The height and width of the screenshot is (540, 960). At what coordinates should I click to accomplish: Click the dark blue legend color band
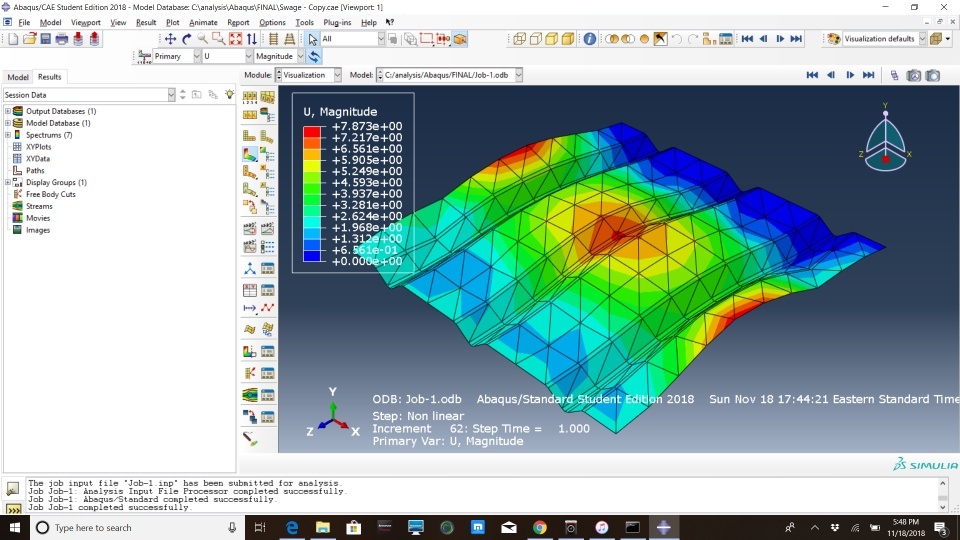pos(312,256)
